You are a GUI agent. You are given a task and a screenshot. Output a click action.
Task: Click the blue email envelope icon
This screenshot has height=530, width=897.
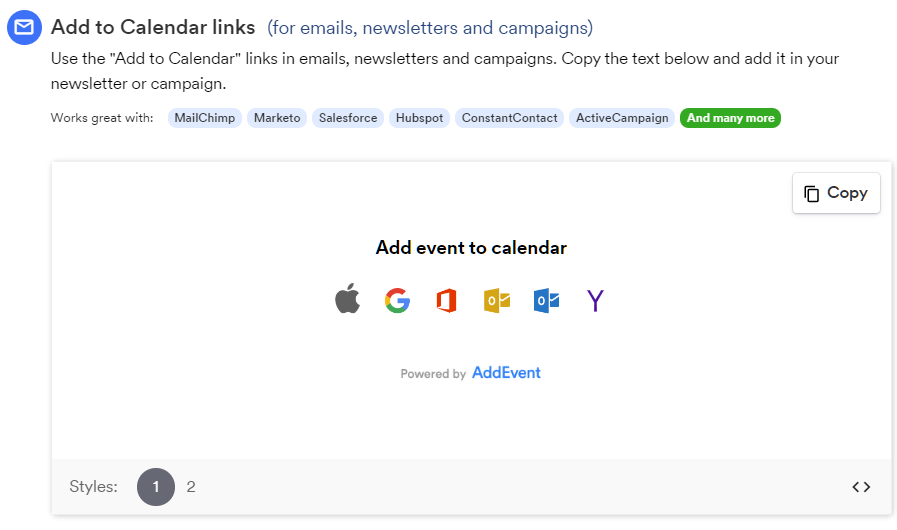[x=24, y=27]
